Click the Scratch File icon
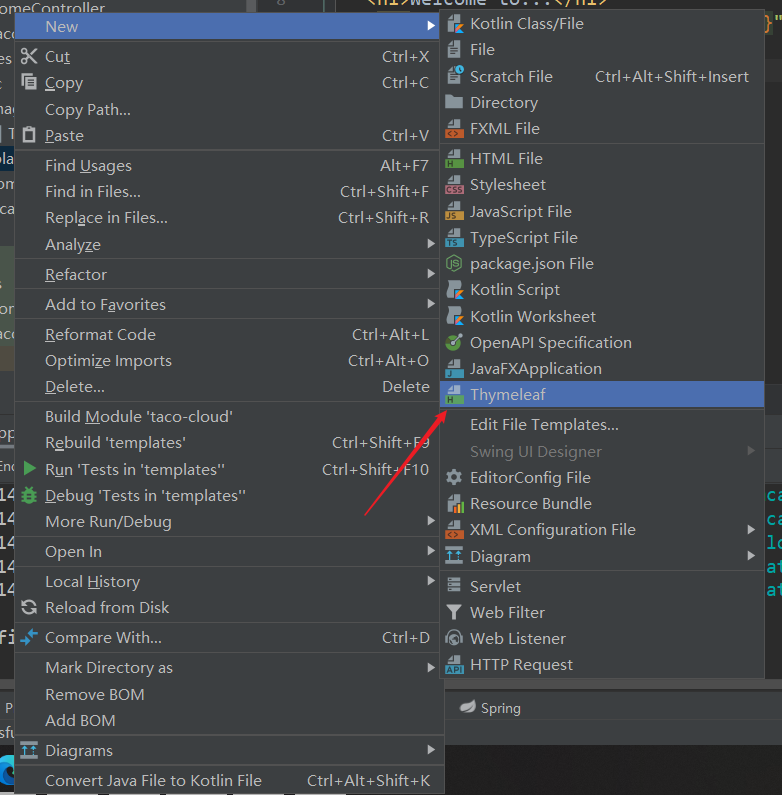The height and width of the screenshot is (795, 782). click(x=454, y=76)
